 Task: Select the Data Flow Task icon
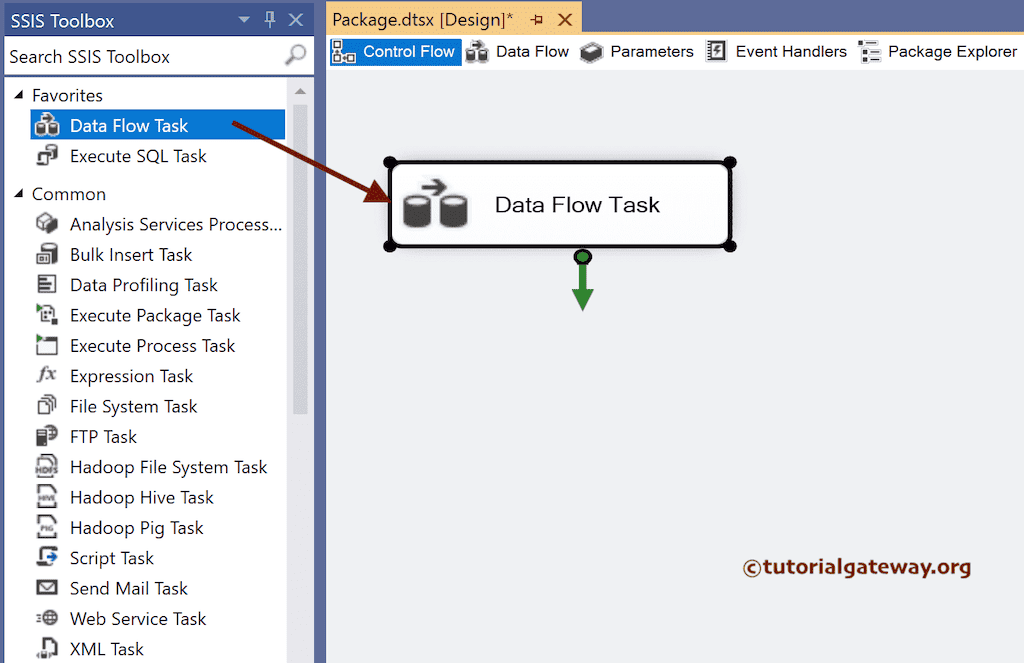[x=49, y=125]
